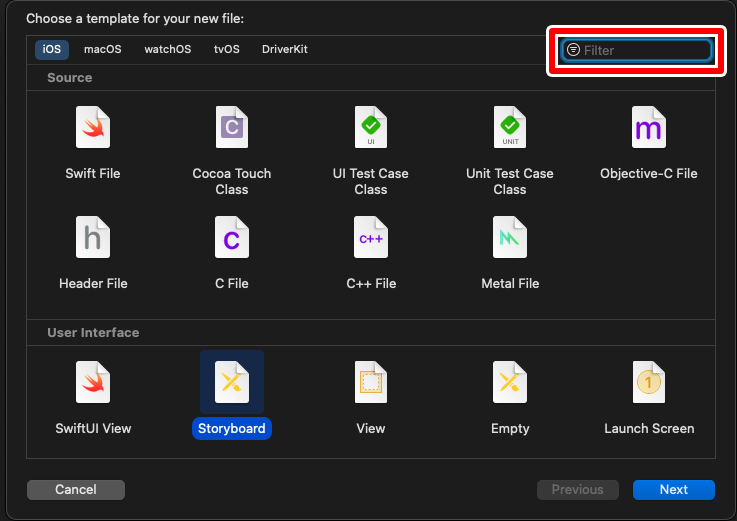Click the "Launch Screen" label text

click(649, 428)
